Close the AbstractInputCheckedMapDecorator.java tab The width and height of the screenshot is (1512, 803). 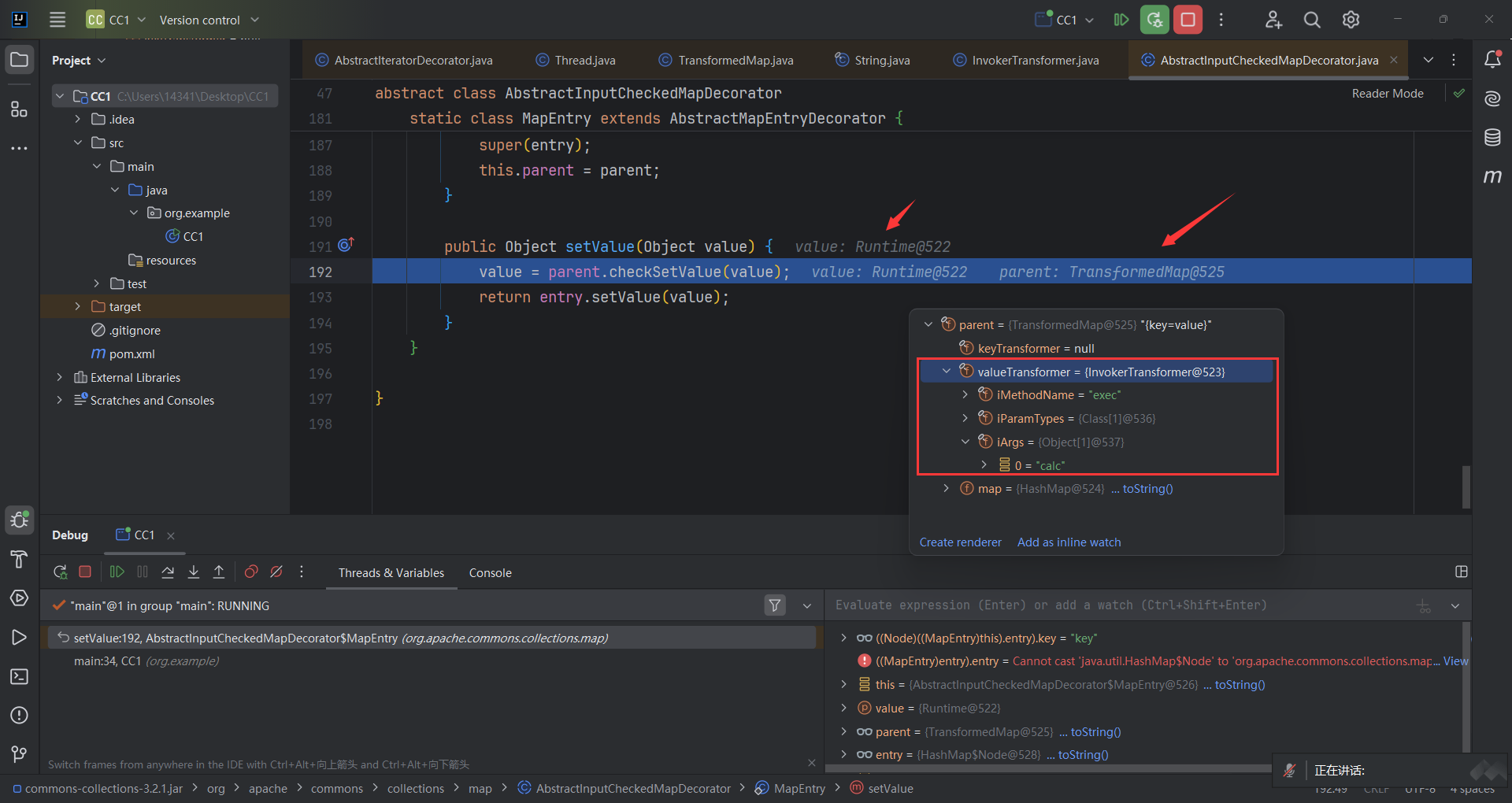[x=1394, y=60]
